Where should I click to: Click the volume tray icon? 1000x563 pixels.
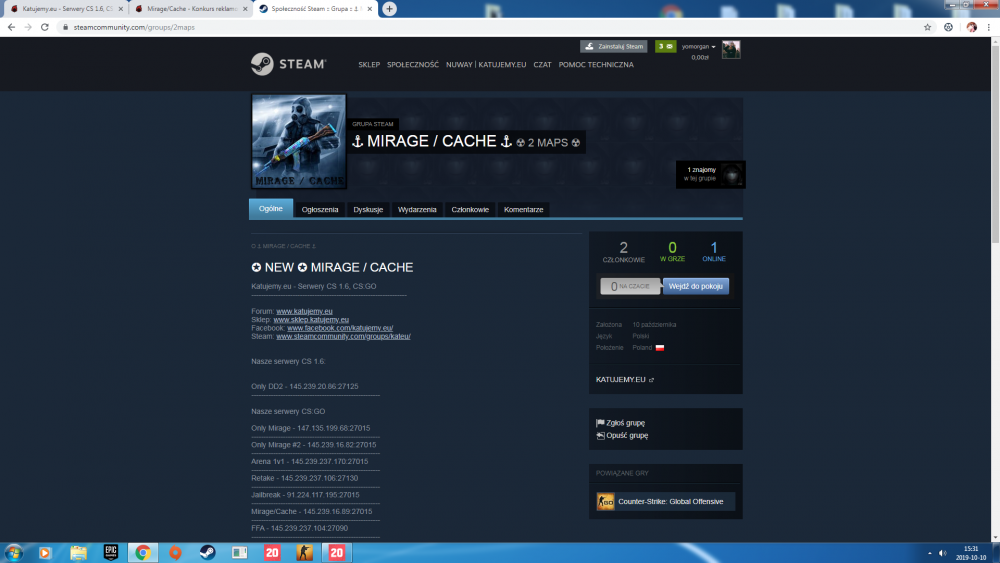pyautogui.click(x=943, y=553)
